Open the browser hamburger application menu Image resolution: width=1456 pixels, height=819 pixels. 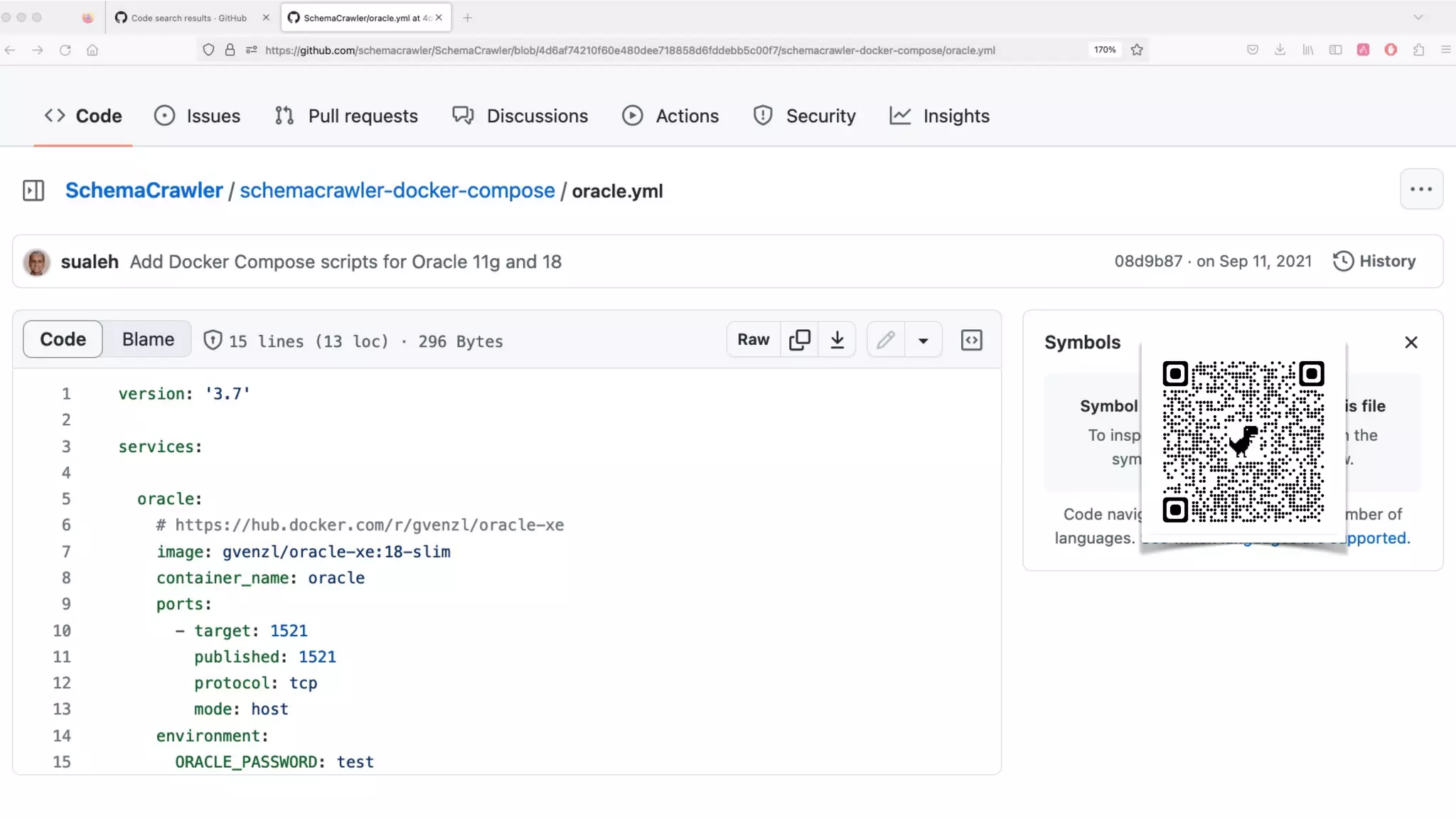pyautogui.click(x=1445, y=50)
